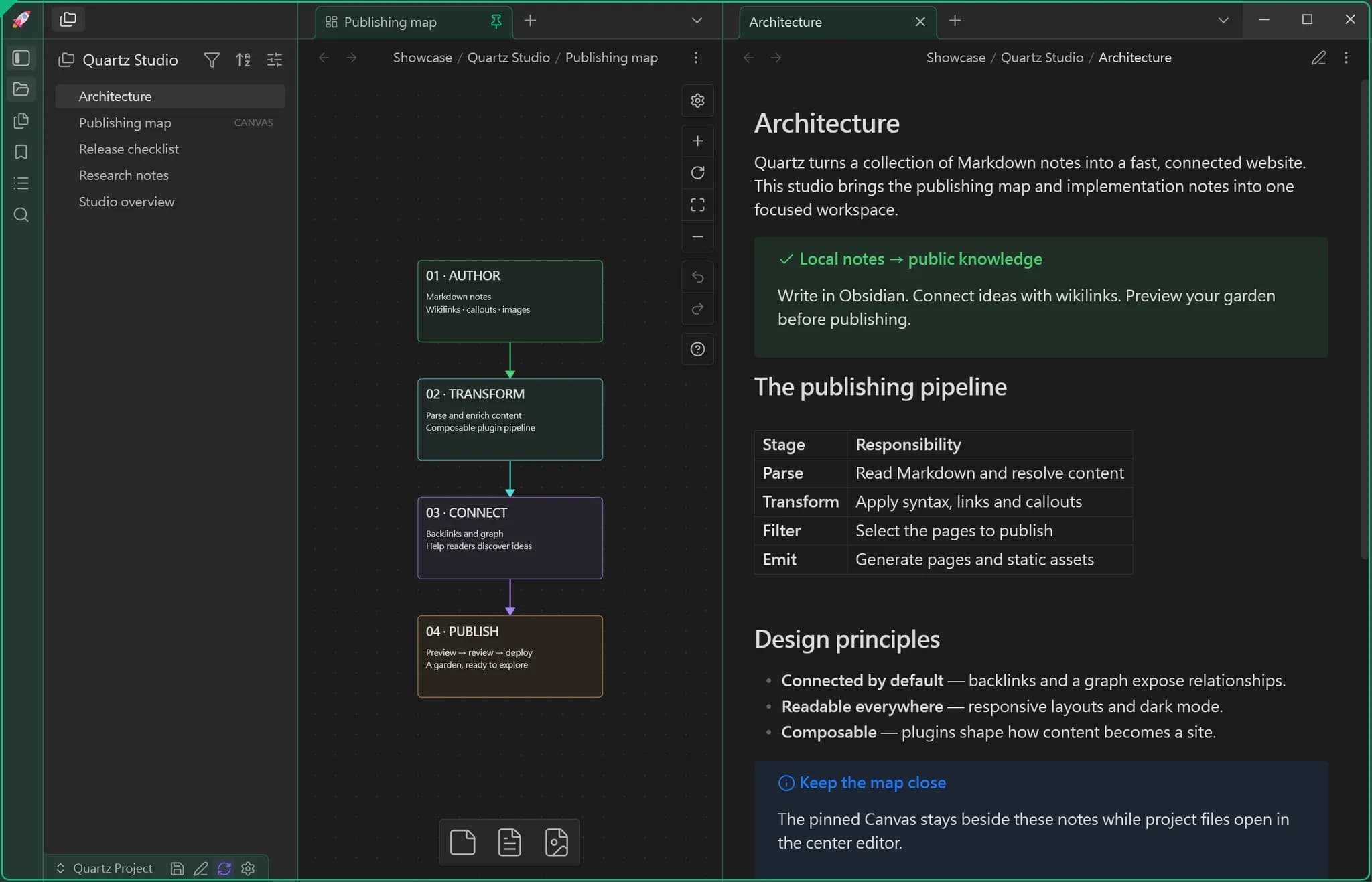
Task: Add a new tab in the center pane
Action: [531, 21]
